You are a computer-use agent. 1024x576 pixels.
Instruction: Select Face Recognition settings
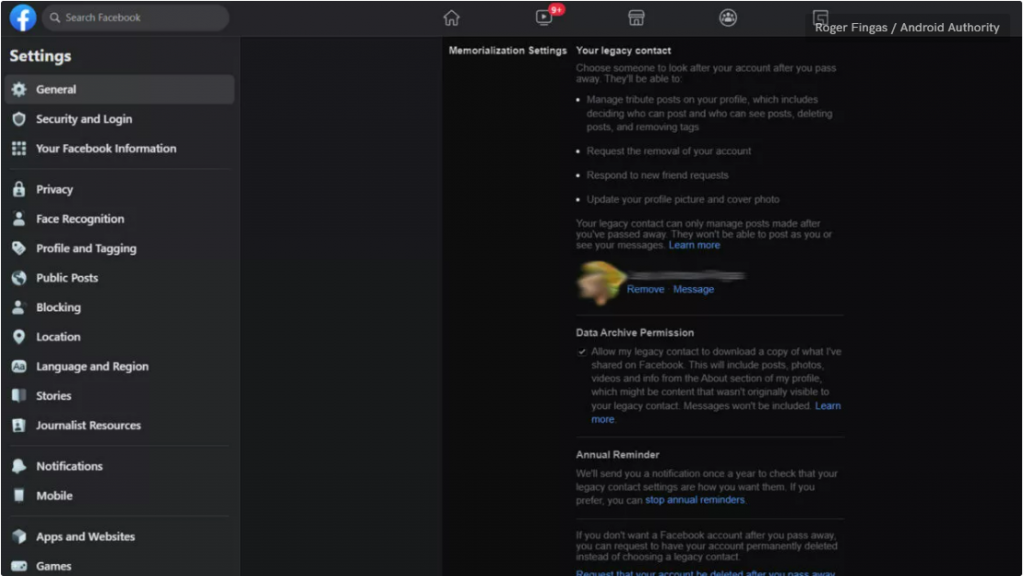[x=120, y=219]
